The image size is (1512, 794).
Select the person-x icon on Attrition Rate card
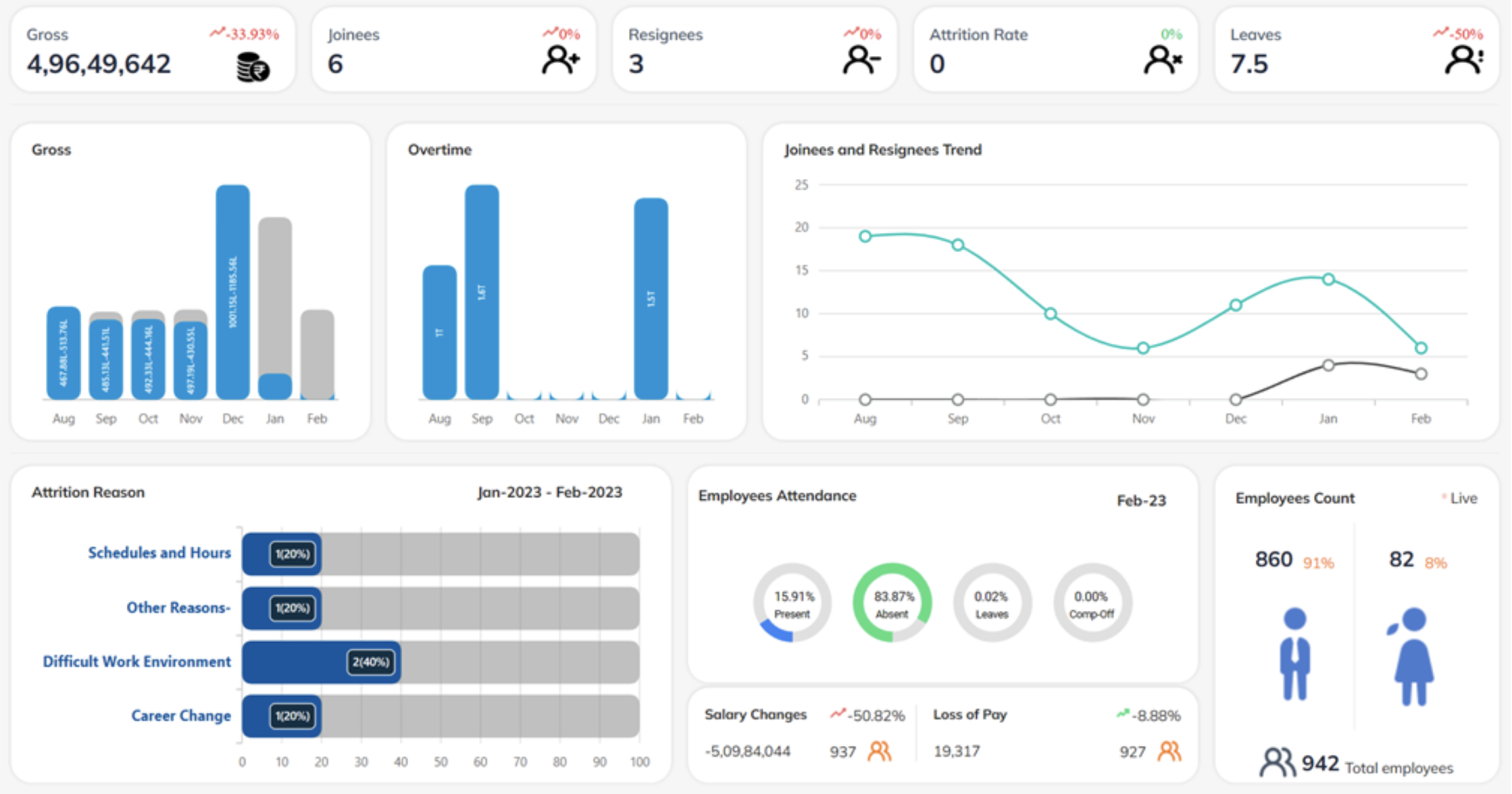1160,61
